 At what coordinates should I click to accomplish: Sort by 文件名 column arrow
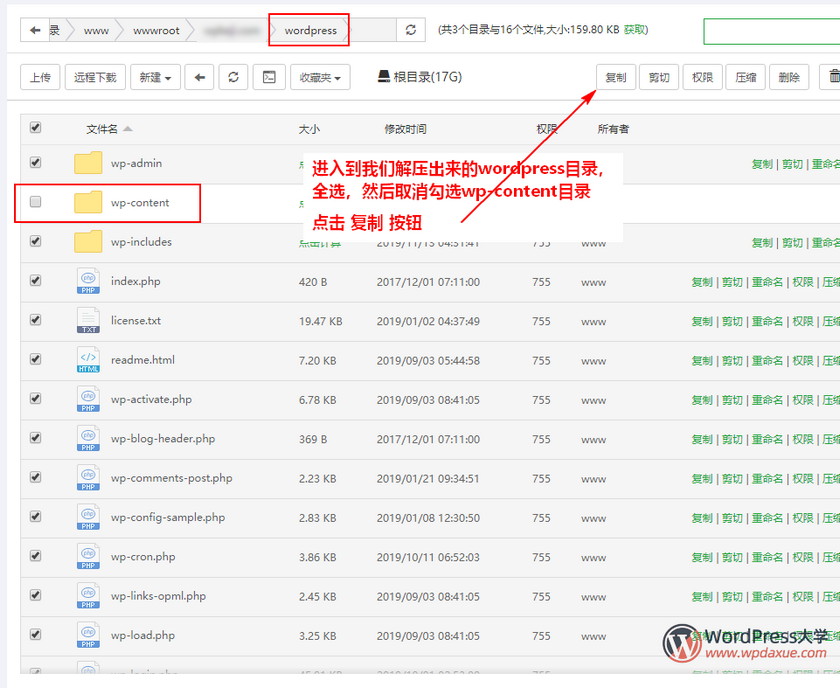coord(128,129)
